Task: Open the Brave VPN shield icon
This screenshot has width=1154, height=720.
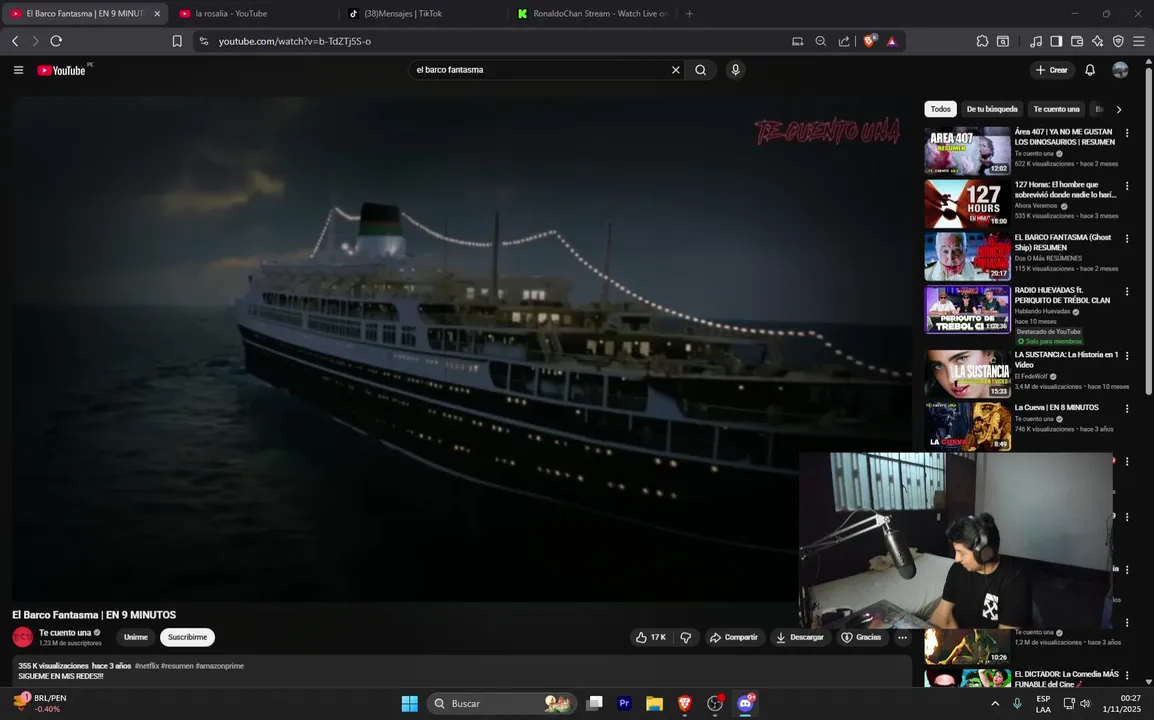Action: coord(1118,41)
